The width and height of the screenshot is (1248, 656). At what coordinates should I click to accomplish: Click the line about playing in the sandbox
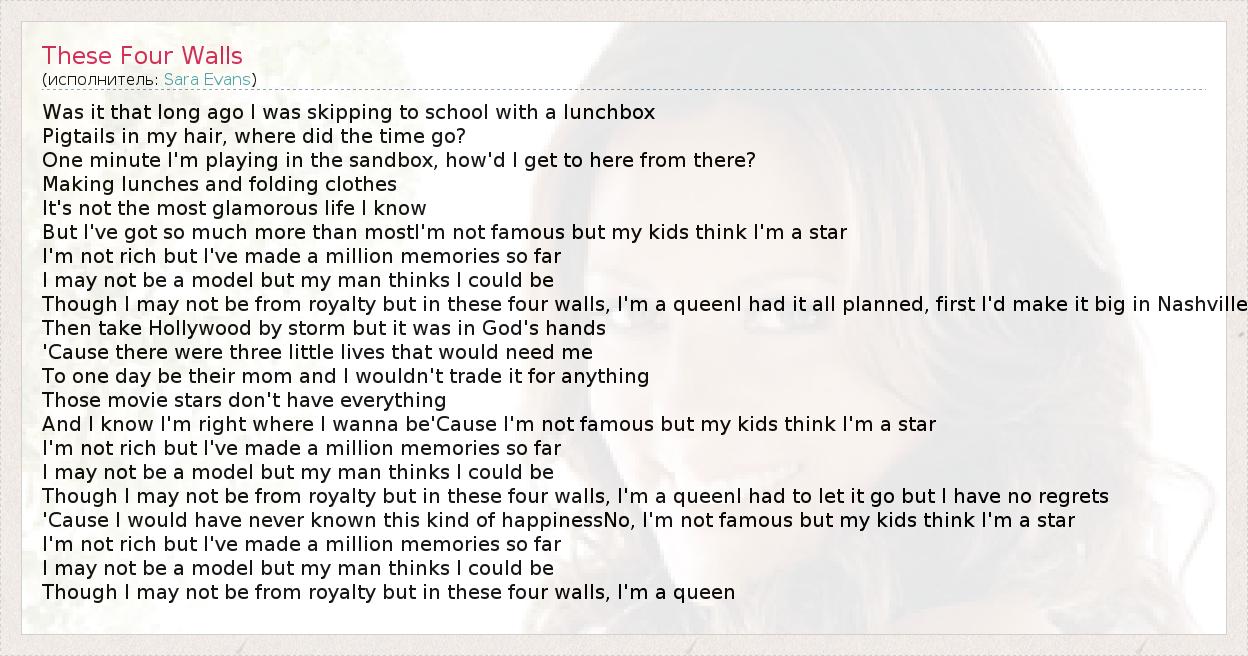point(398,160)
